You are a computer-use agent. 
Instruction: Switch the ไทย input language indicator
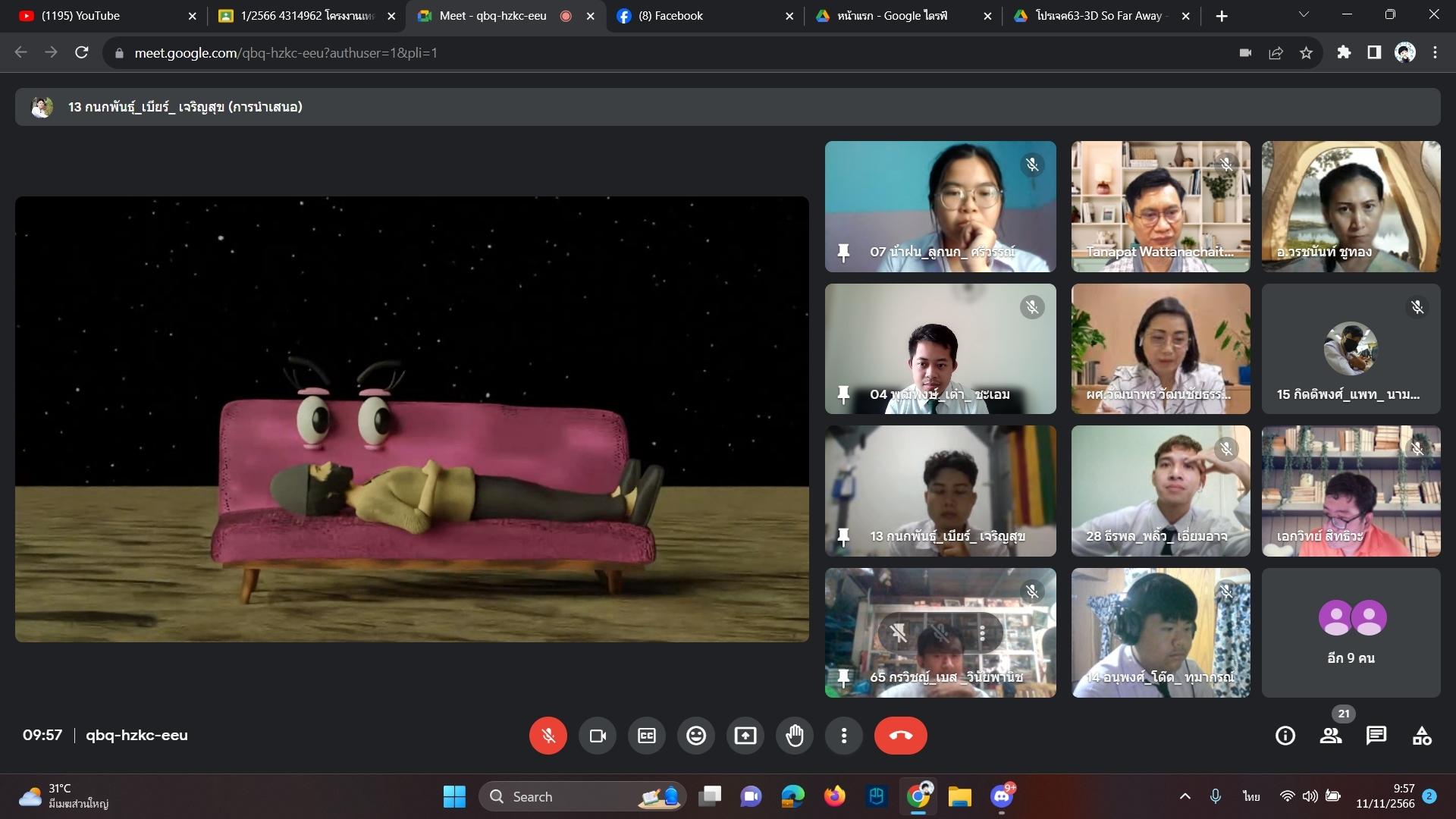coord(1251,796)
